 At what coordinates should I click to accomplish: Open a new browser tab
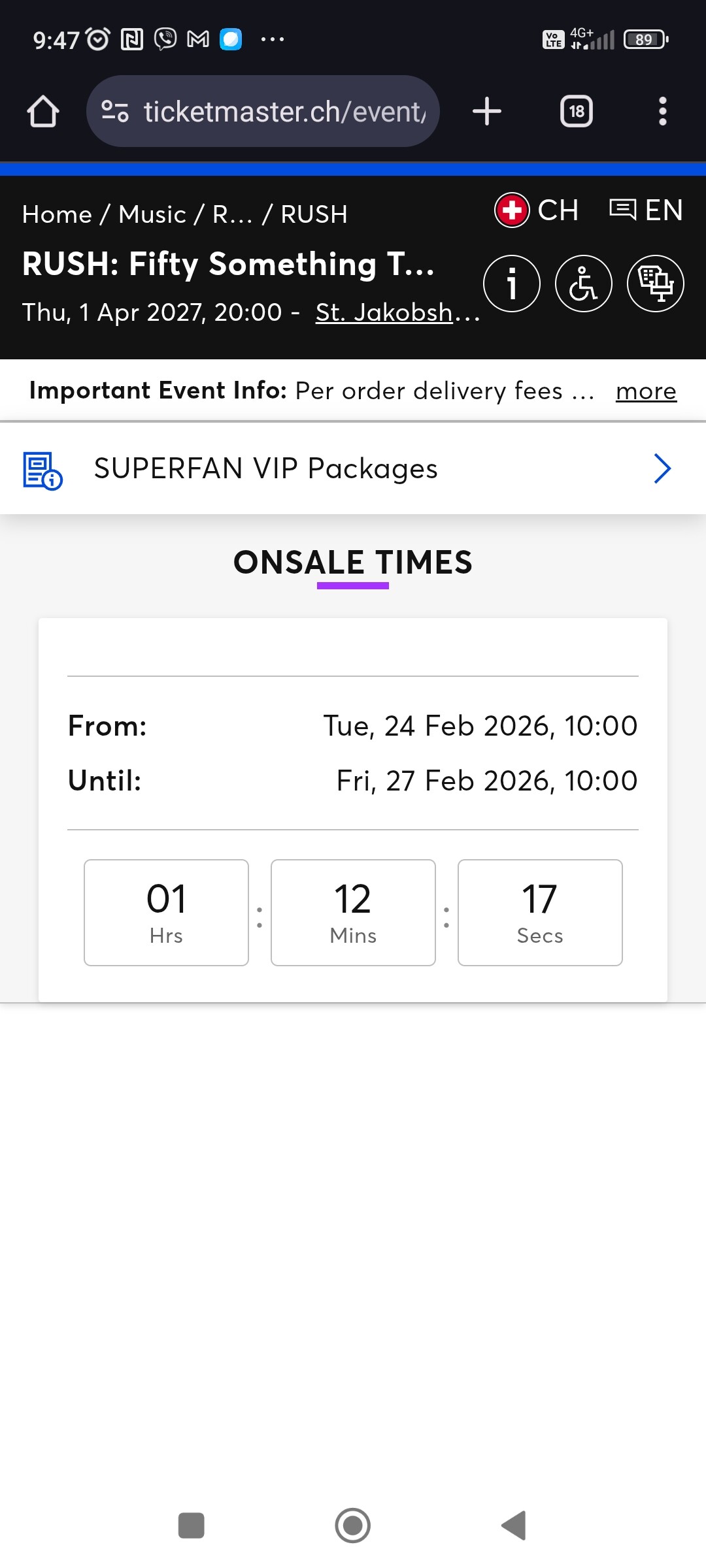click(487, 111)
